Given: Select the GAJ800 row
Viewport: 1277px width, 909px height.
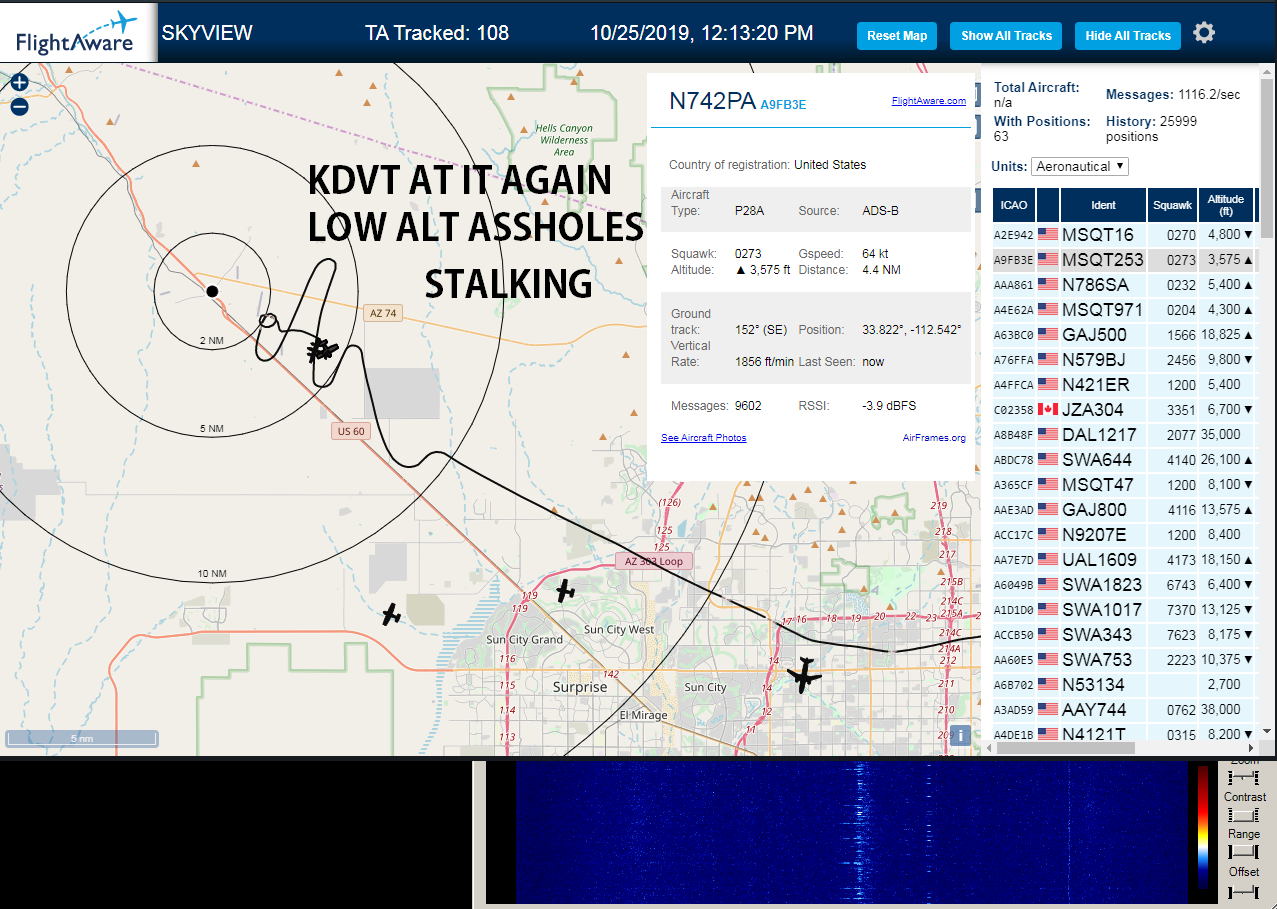Looking at the screenshot, I should point(1124,509).
